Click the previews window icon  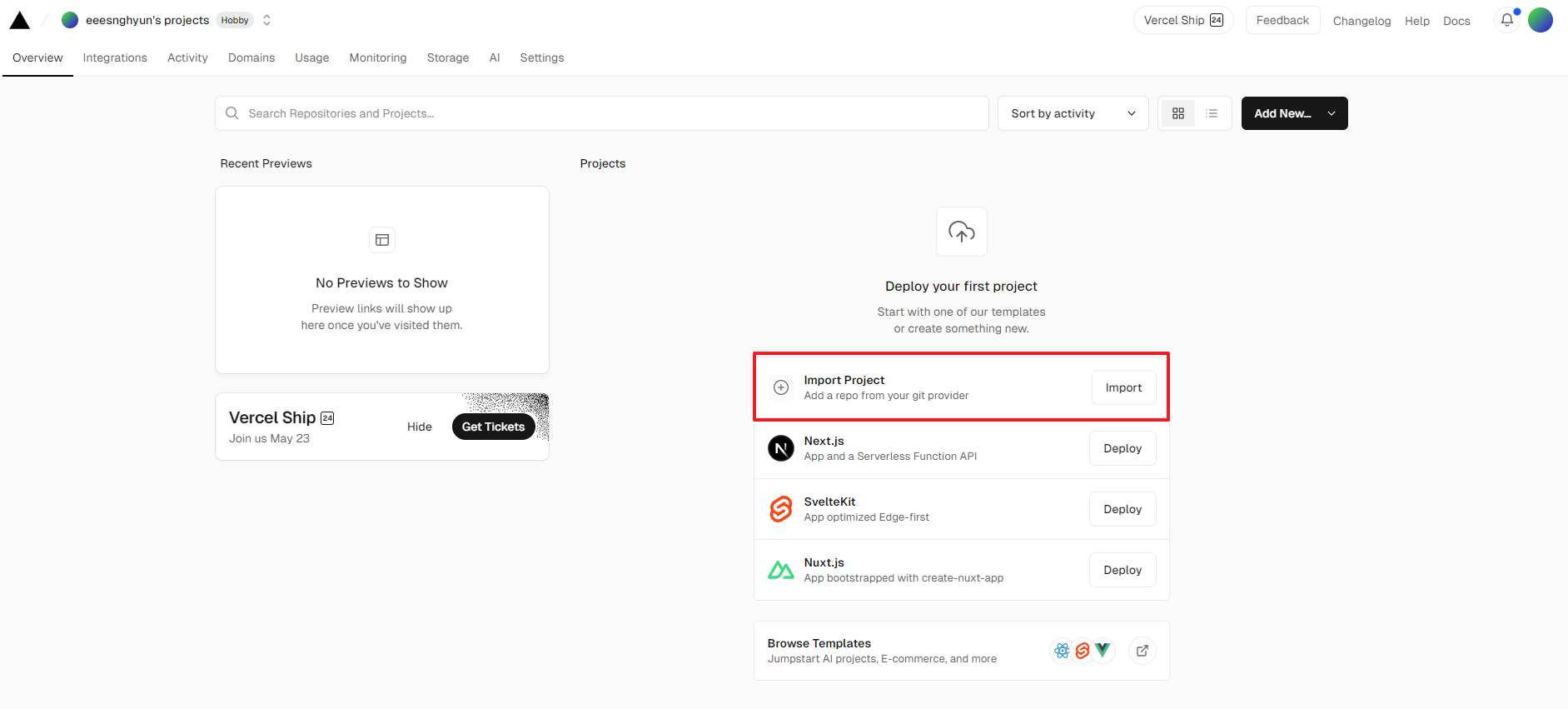point(382,240)
